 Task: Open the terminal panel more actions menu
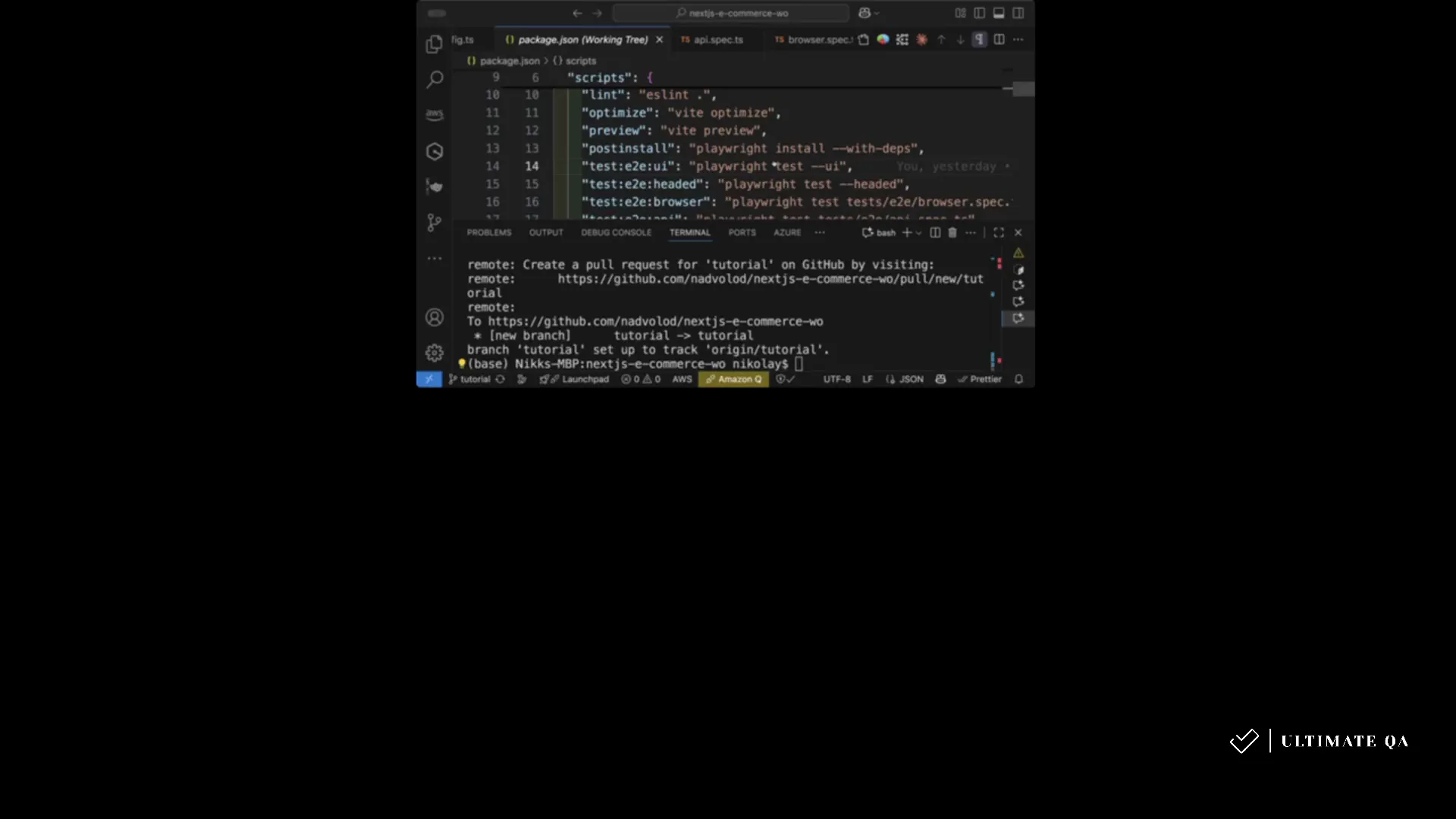(x=971, y=233)
